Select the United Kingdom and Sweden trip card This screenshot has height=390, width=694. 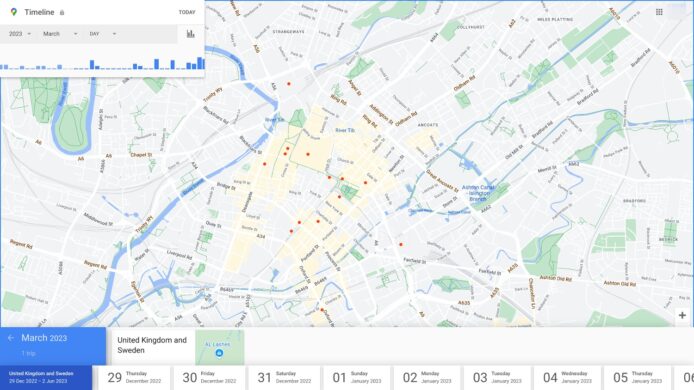[x=178, y=348]
